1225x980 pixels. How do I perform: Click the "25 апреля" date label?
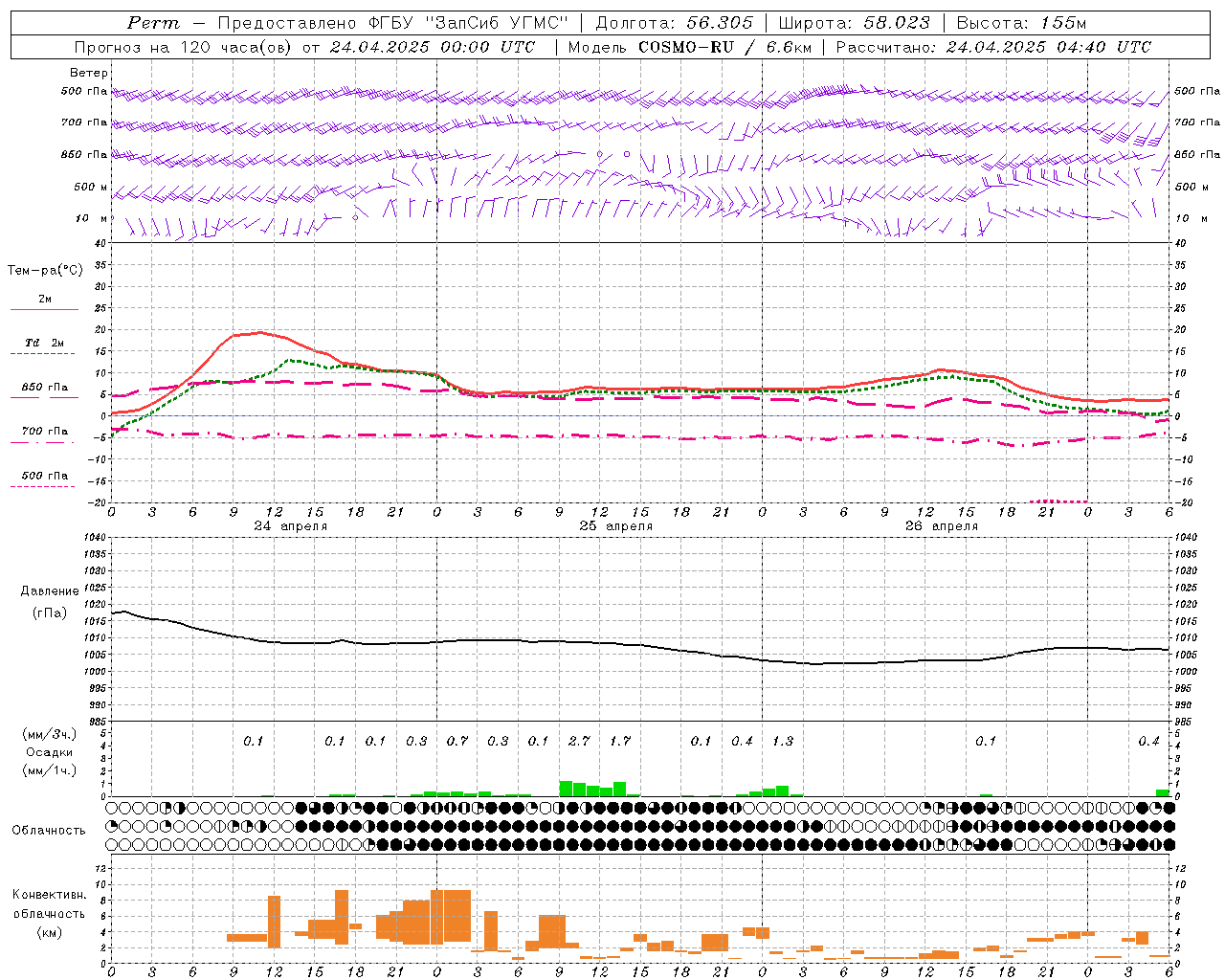615,525
